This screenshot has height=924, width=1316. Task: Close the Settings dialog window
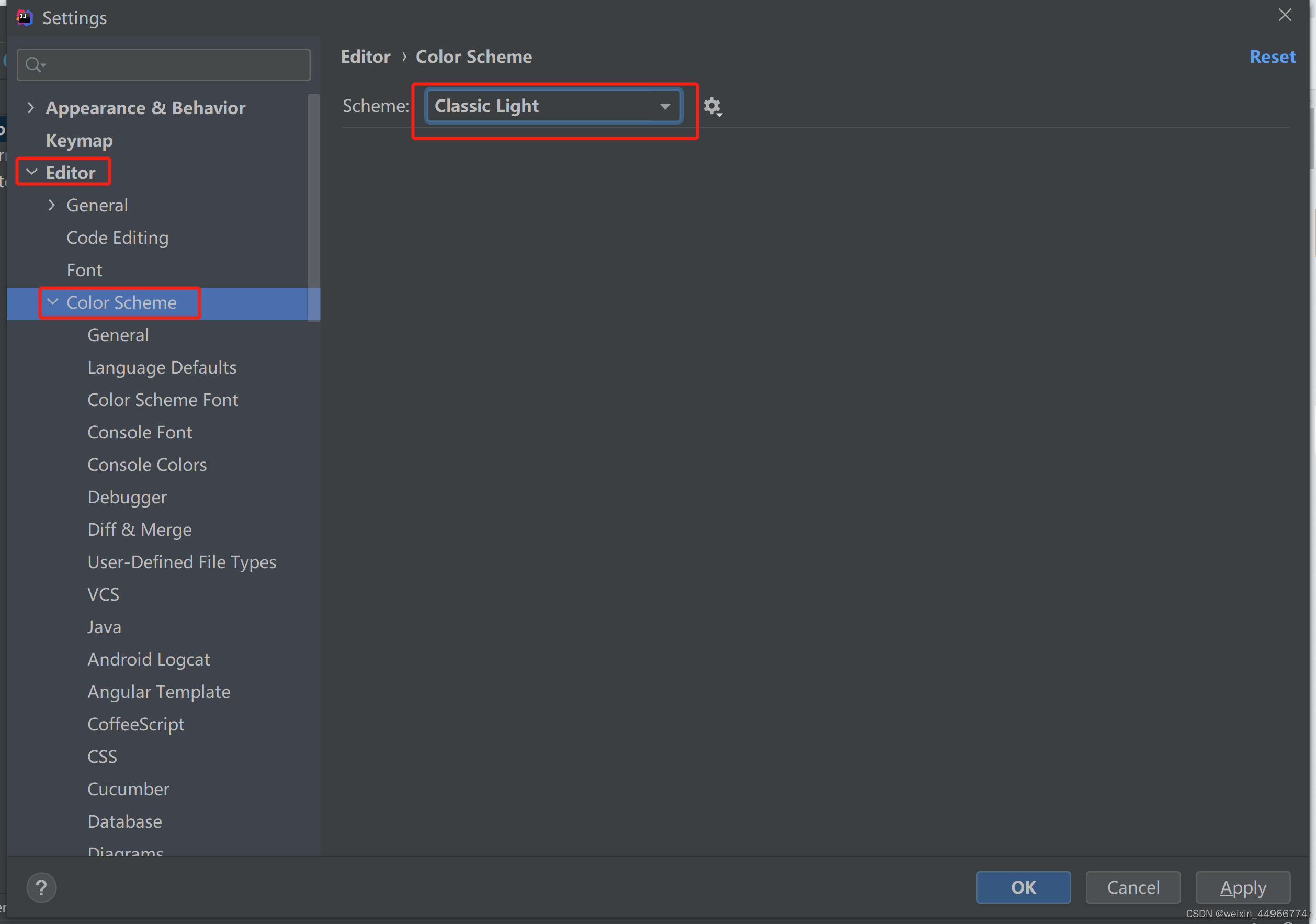(x=1285, y=15)
